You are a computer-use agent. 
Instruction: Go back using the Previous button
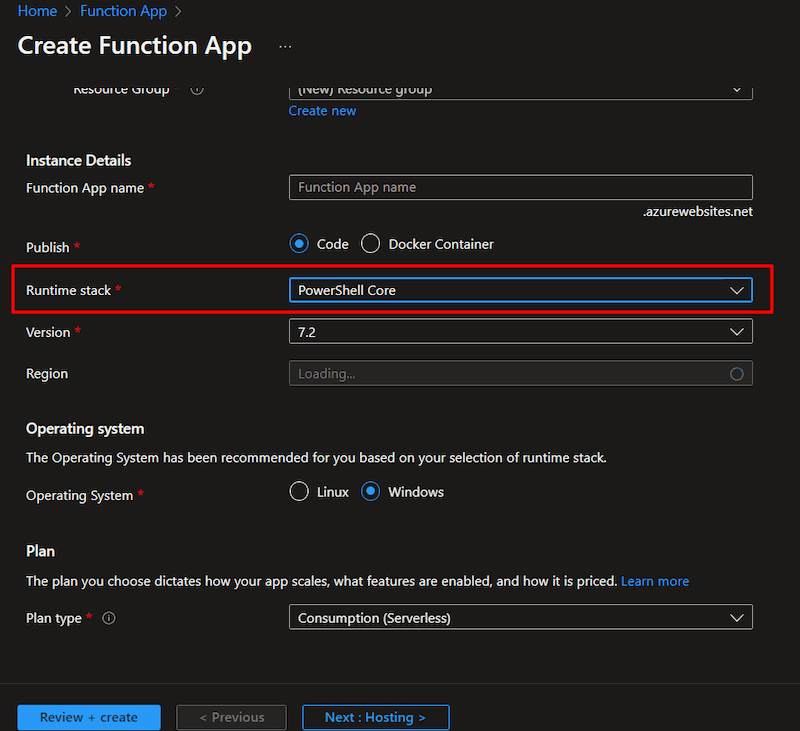[x=231, y=717]
